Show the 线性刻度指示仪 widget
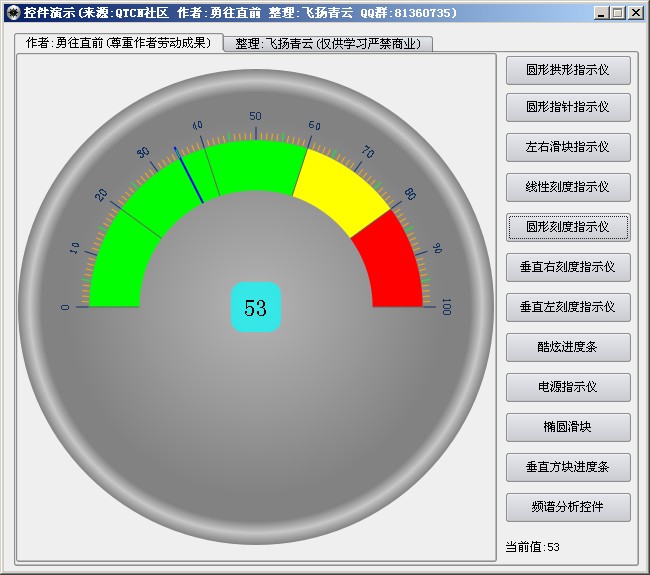650x575 pixels. [x=568, y=187]
